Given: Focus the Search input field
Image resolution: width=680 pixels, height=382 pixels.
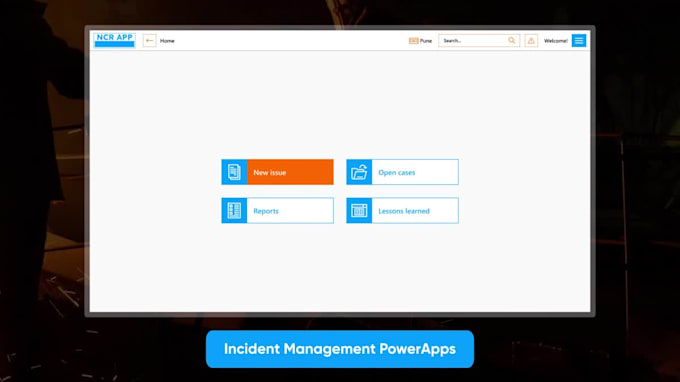Looking at the screenshot, I should click(x=479, y=41).
